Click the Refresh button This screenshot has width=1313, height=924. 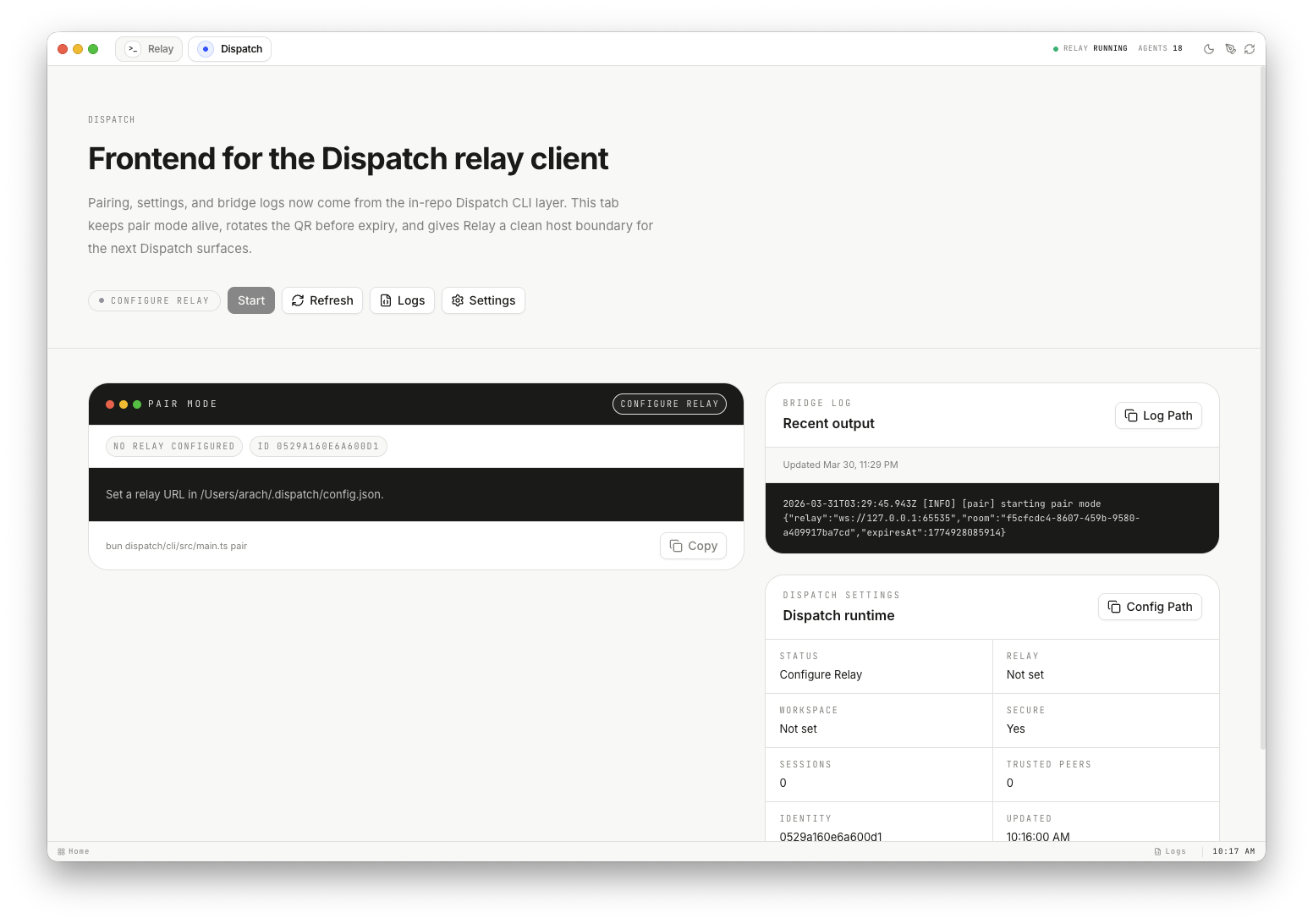(x=322, y=300)
